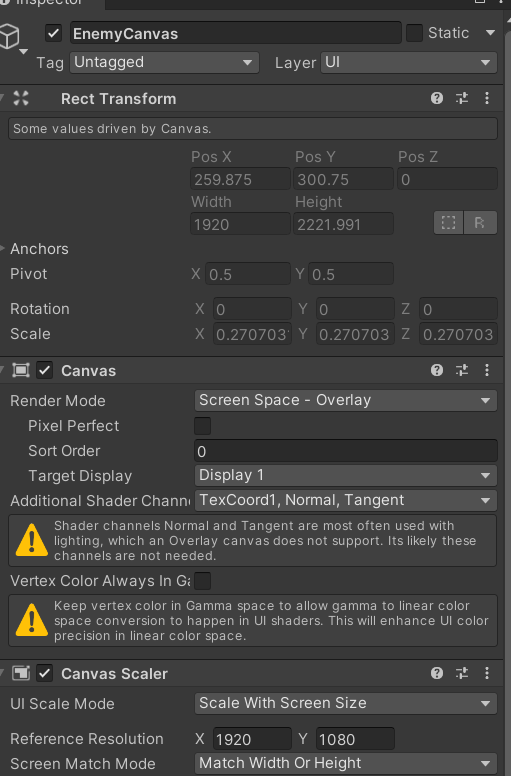Viewport: 511px width, 776px height.
Task: Click the Pos X field 259.875
Action: (240, 179)
